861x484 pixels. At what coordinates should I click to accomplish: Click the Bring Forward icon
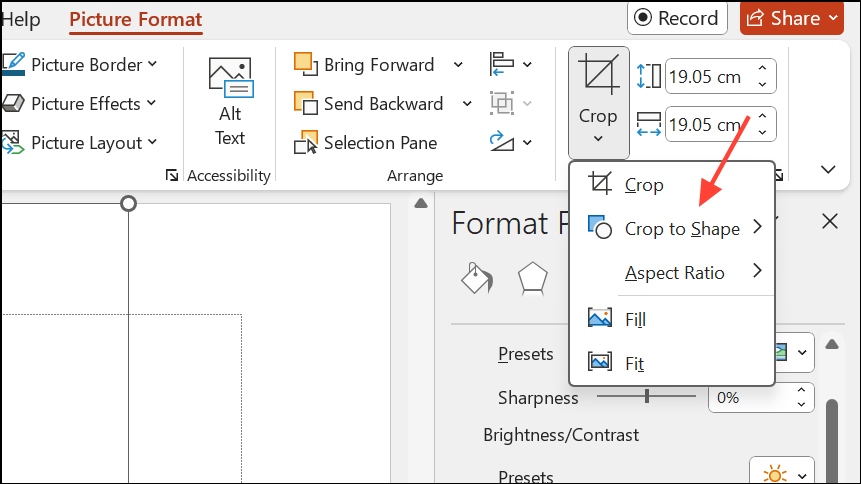(x=306, y=64)
